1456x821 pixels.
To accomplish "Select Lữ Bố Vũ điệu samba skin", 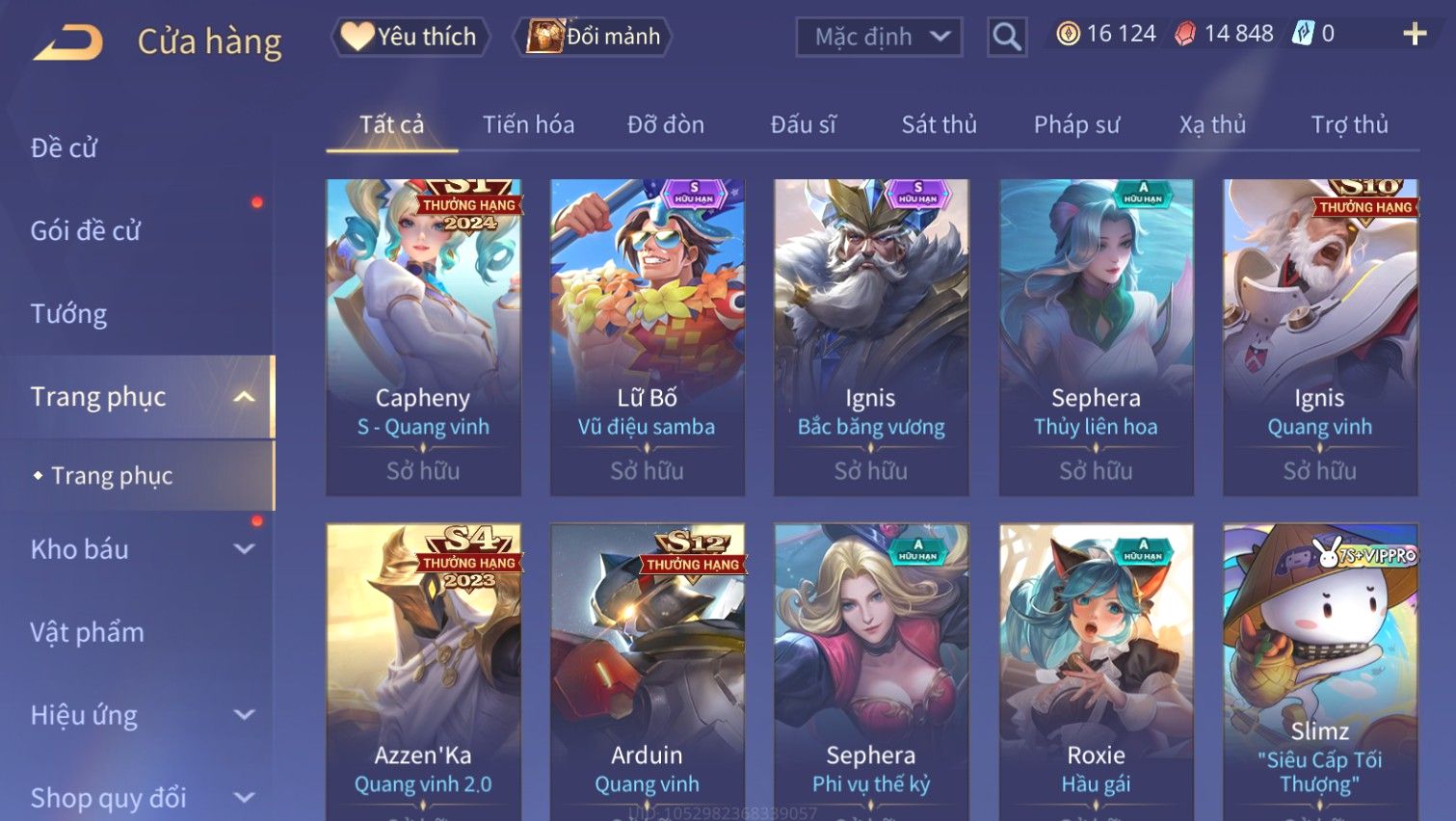I will (647, 337).
